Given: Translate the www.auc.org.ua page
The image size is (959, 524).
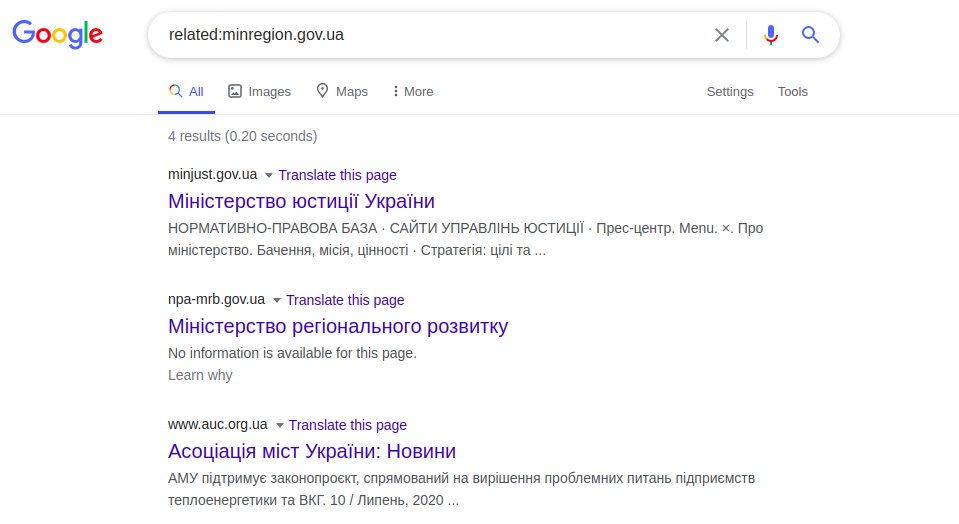Looking at the screenshot, I should click(347, 425).
